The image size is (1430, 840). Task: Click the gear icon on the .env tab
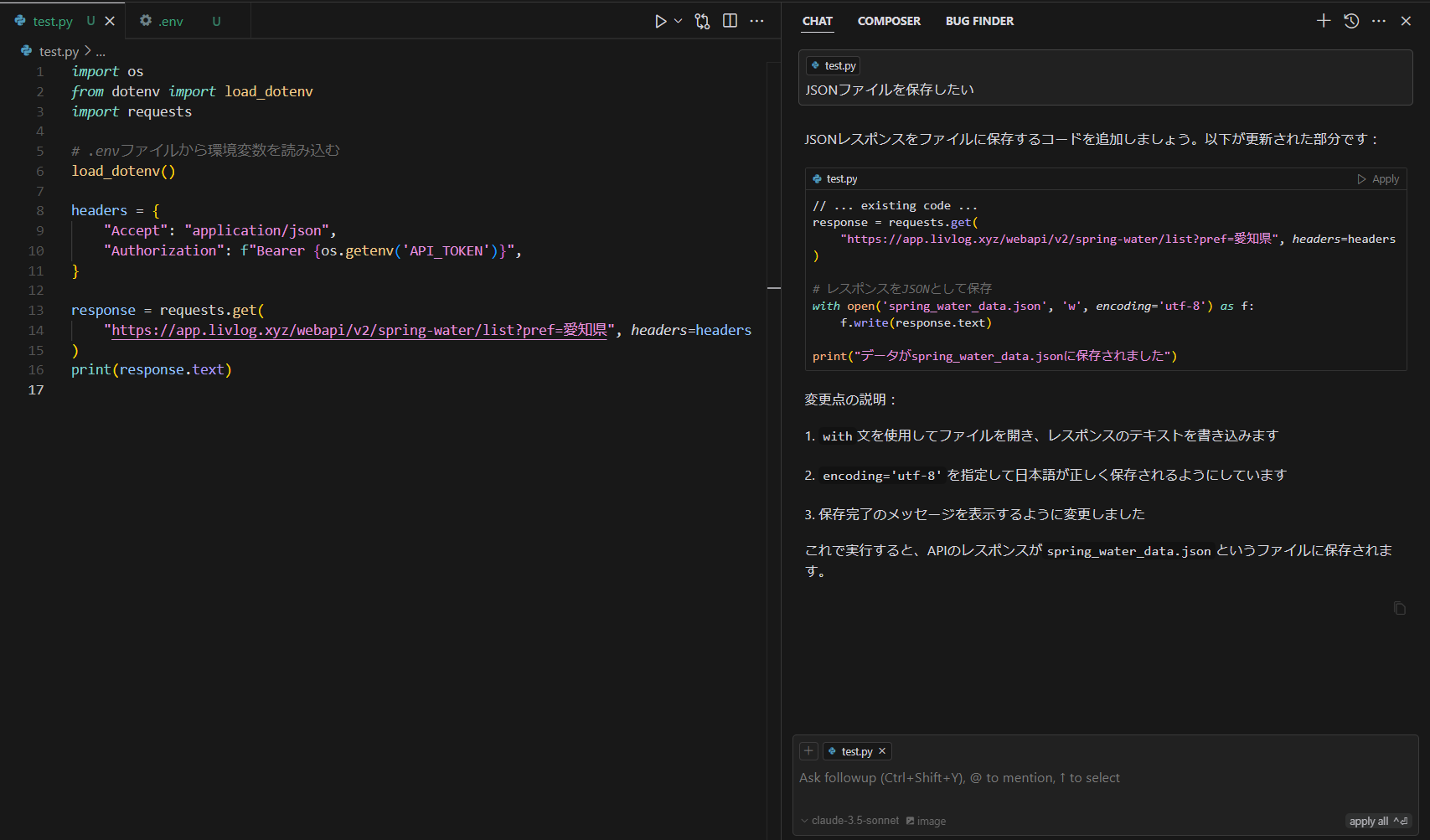pos(146,21)
